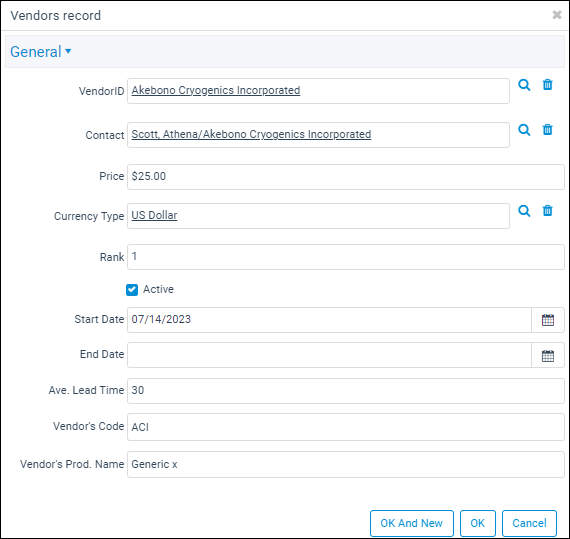Open Start Date calendar picker
Image resolution: width=570 pixels, height=539 pixels.
pos(548,320)
